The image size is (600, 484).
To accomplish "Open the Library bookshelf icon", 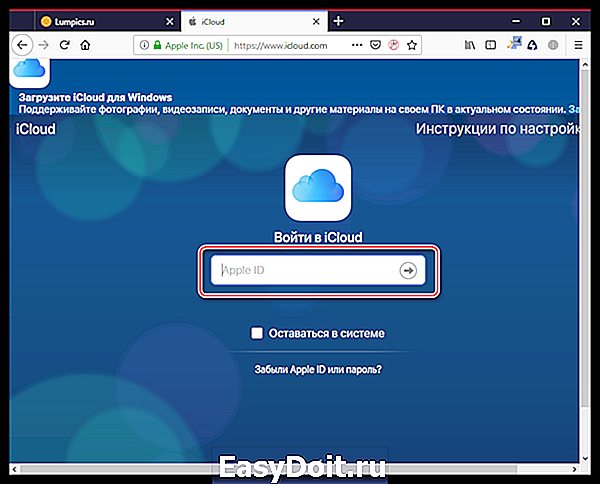I will click(470, 45).
